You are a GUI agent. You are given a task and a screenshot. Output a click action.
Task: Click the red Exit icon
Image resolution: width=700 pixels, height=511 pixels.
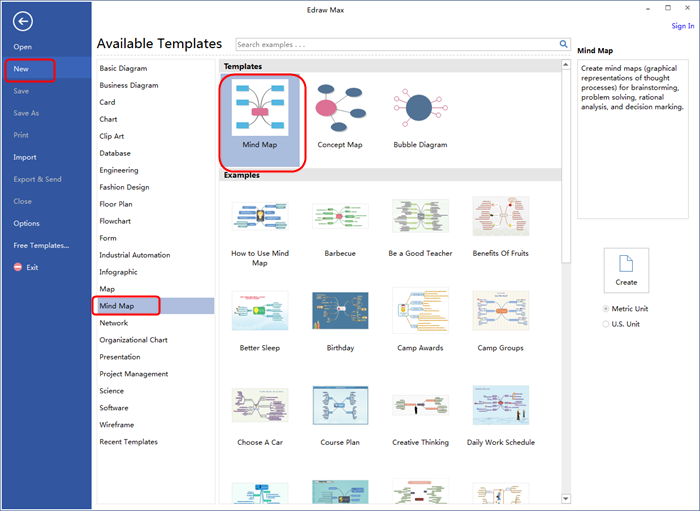pos(18,267)
